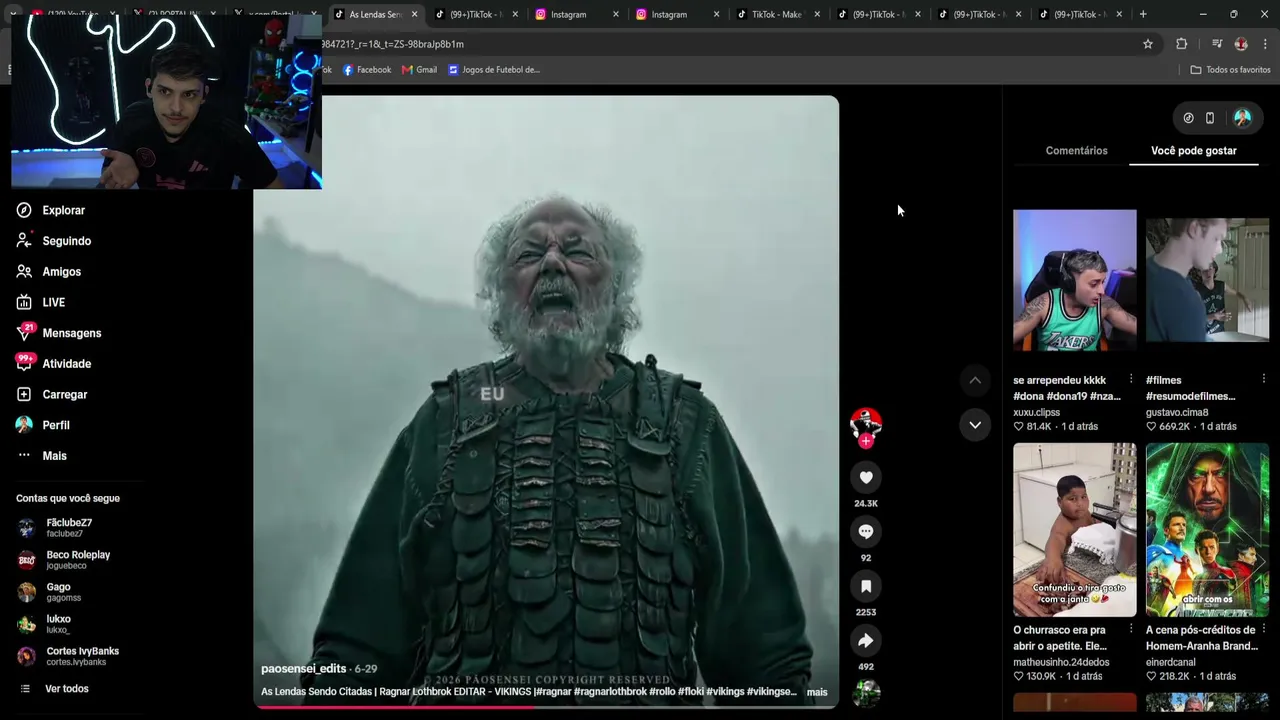Open the Homem-Aranha post-credits thumbnail
This screenshot has height=720, width=1280.
point(1207,530)
